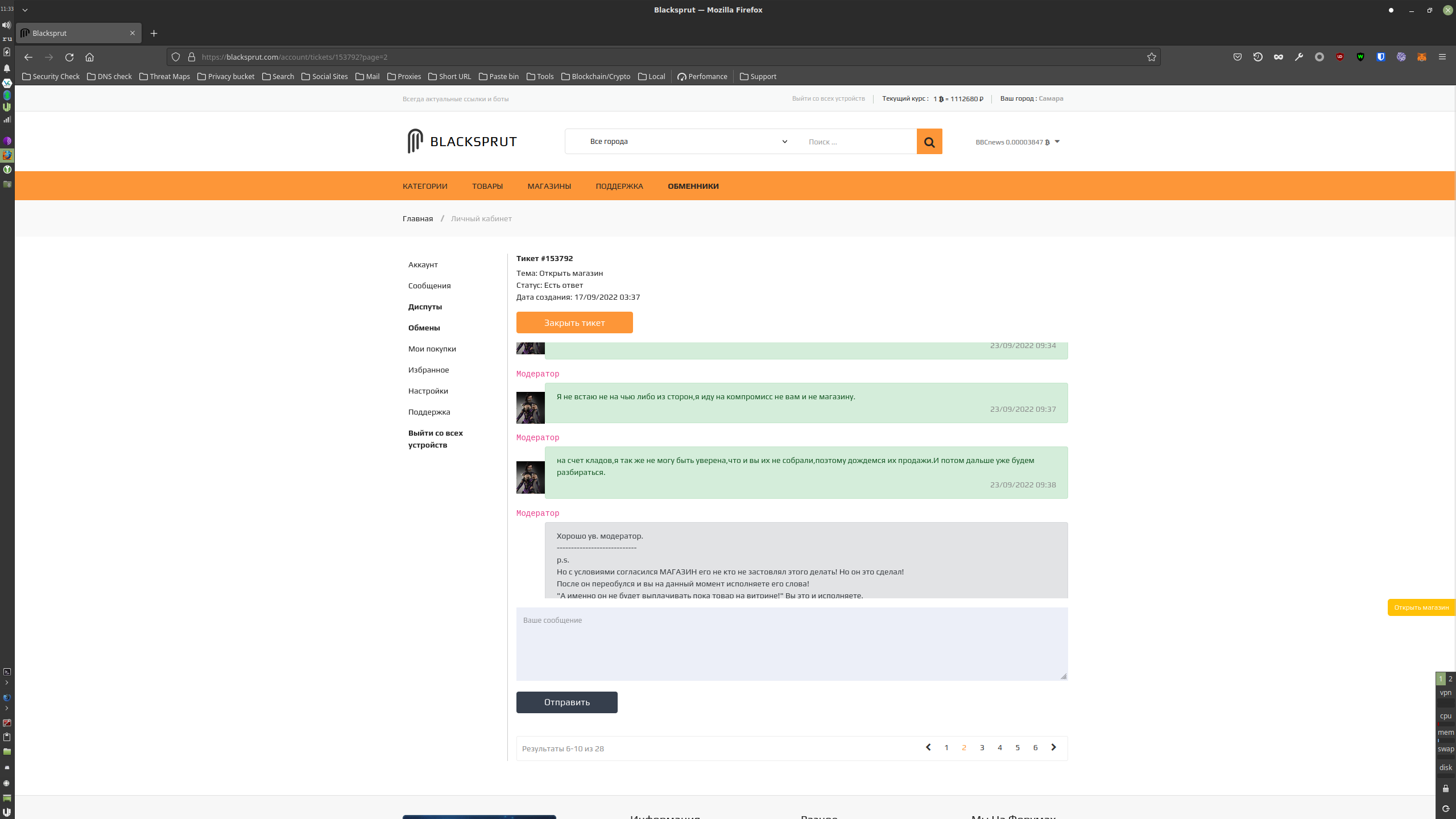
Task: Open the Security Check bookmarks folder
Action: tap(51, 76)
